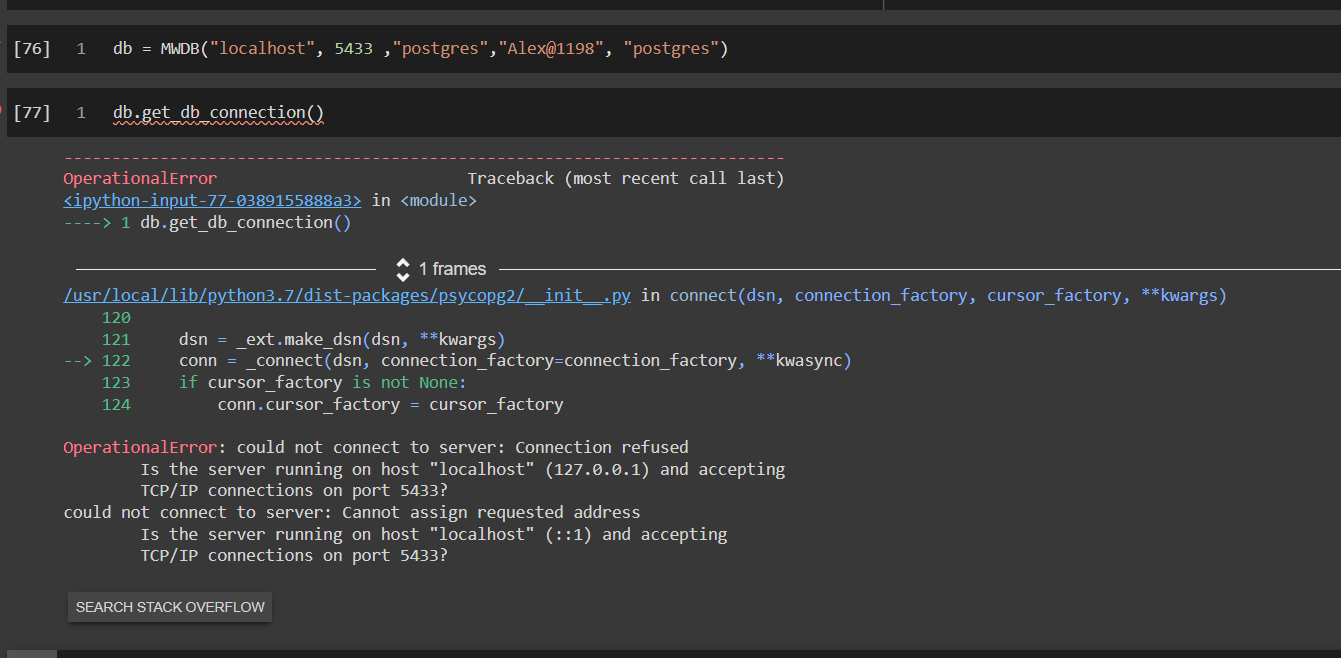The image size is (1341, 658).
Task: Open the ipython-input-77 traceback link
Action: click(x=212, y=200)
